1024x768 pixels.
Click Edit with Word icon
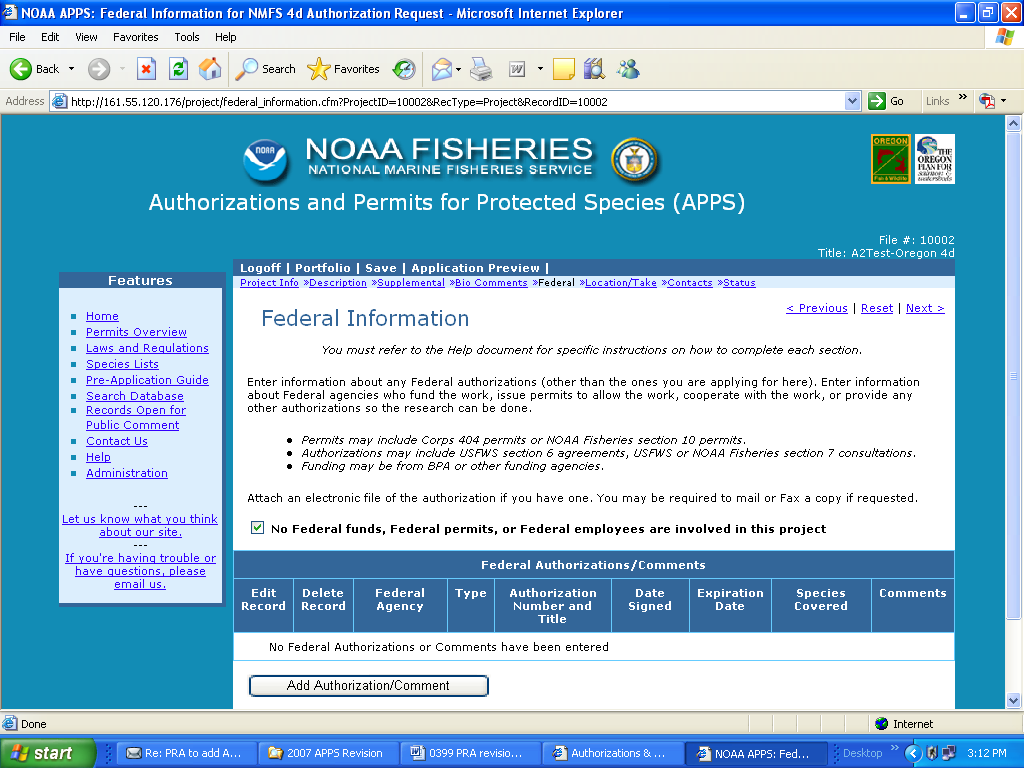click(517, 69)
